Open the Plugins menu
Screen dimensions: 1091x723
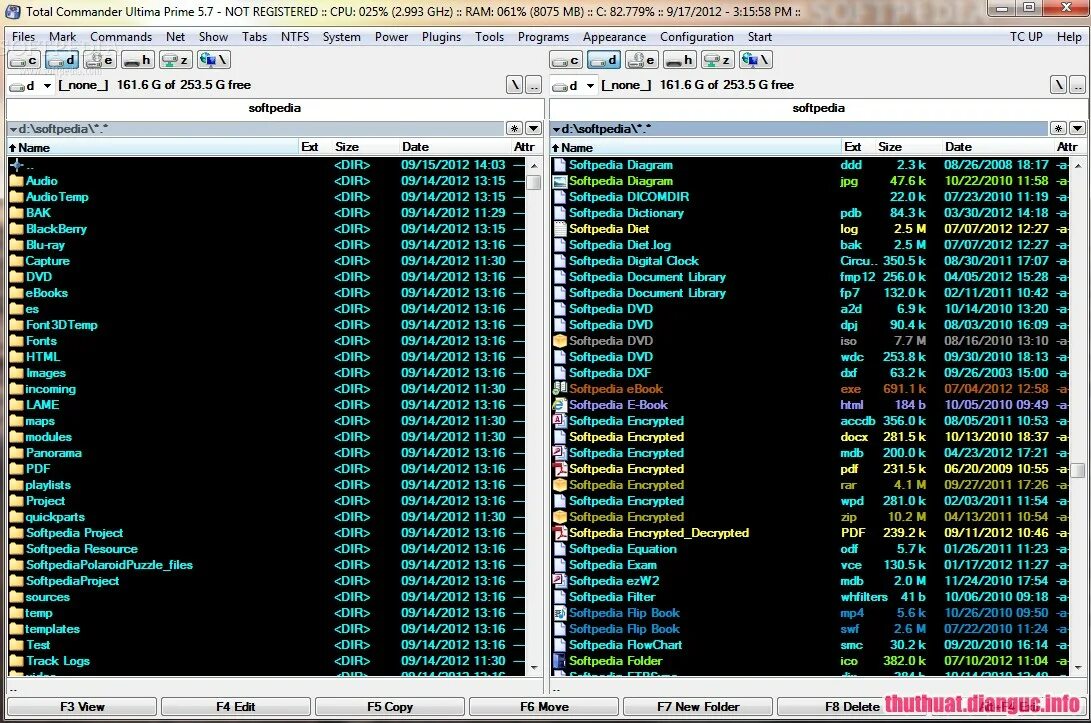[441, 37]
